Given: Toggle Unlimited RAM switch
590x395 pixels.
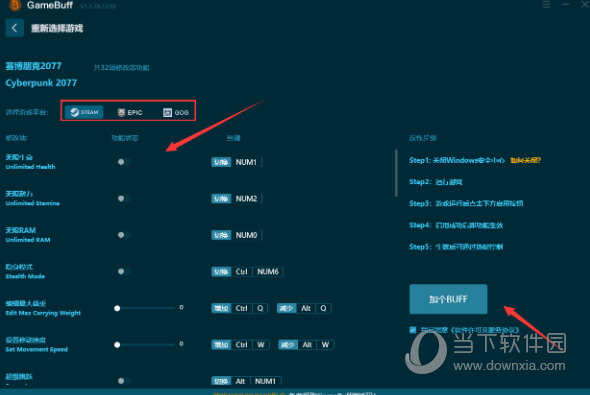Looking at the screenshot, I should [x=123, y=235].
